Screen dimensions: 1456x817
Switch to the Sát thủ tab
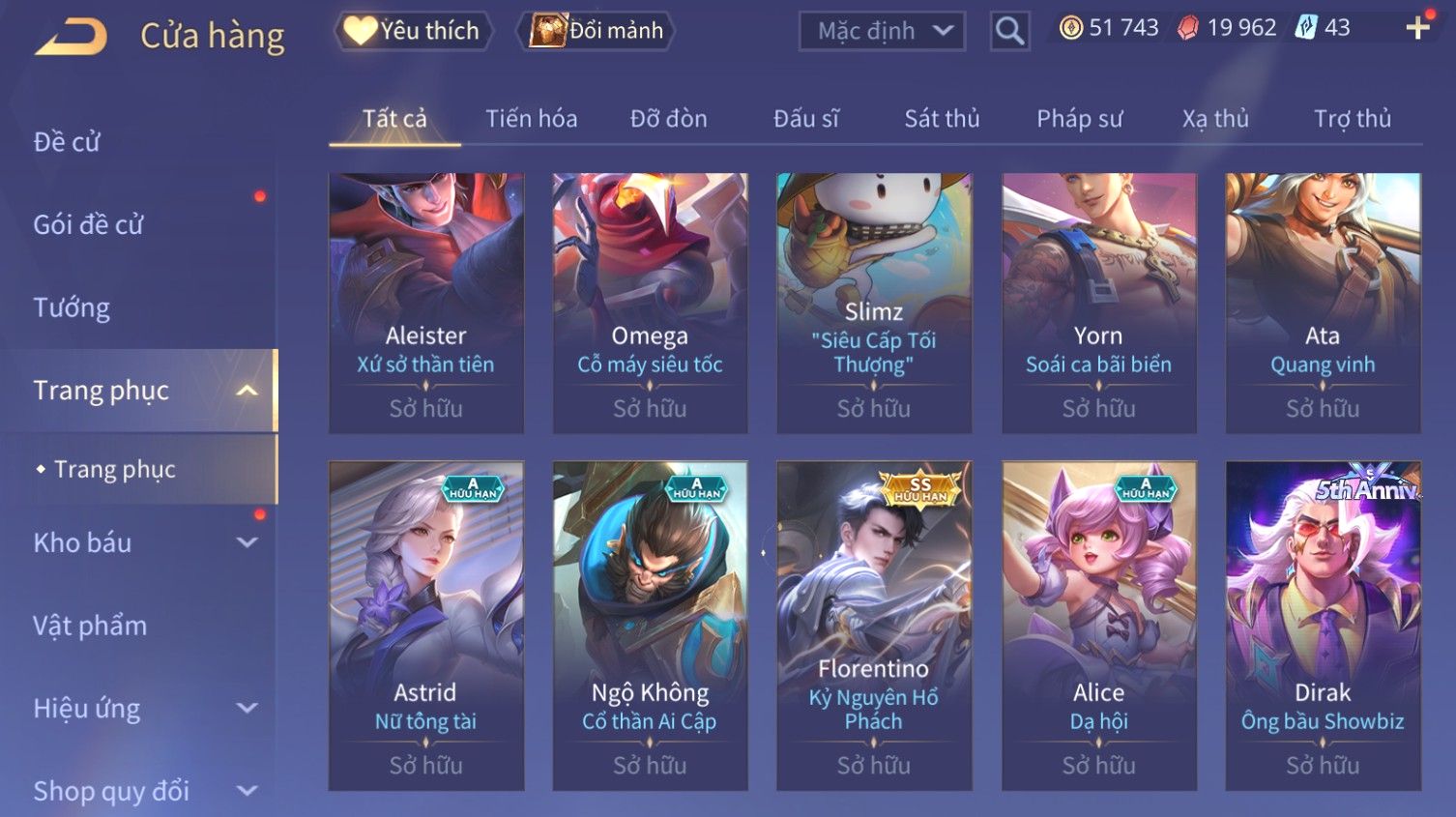[x=942, y=119]
